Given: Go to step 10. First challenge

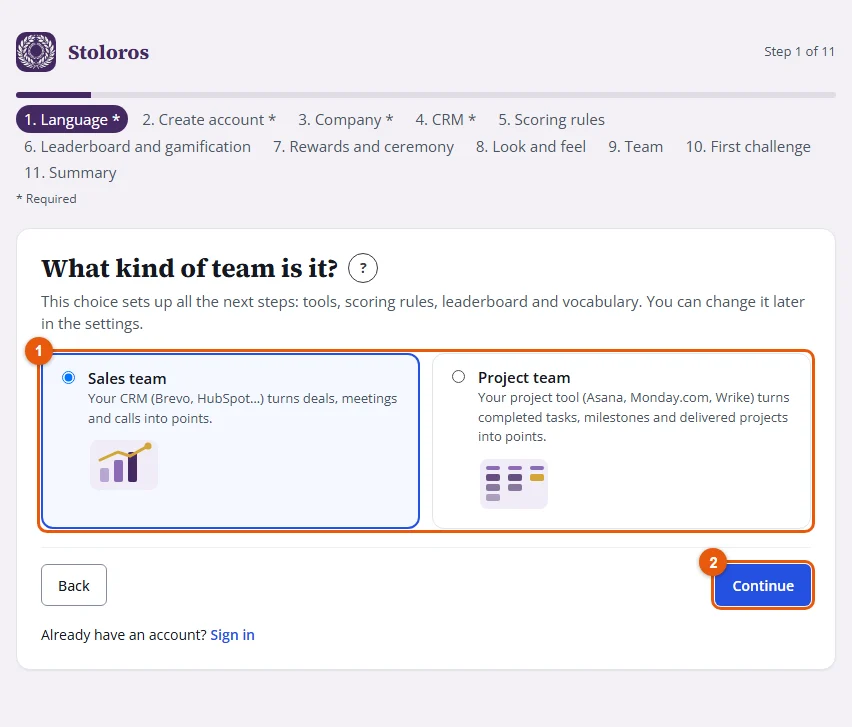Looking at the screenshot, I should pos(748,147).
